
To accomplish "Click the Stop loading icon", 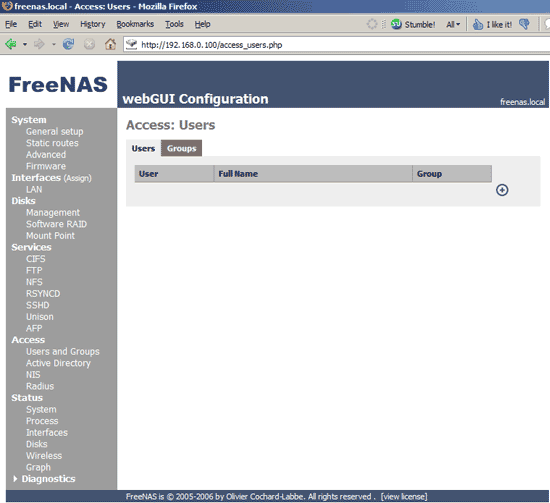I will [89, 44].
